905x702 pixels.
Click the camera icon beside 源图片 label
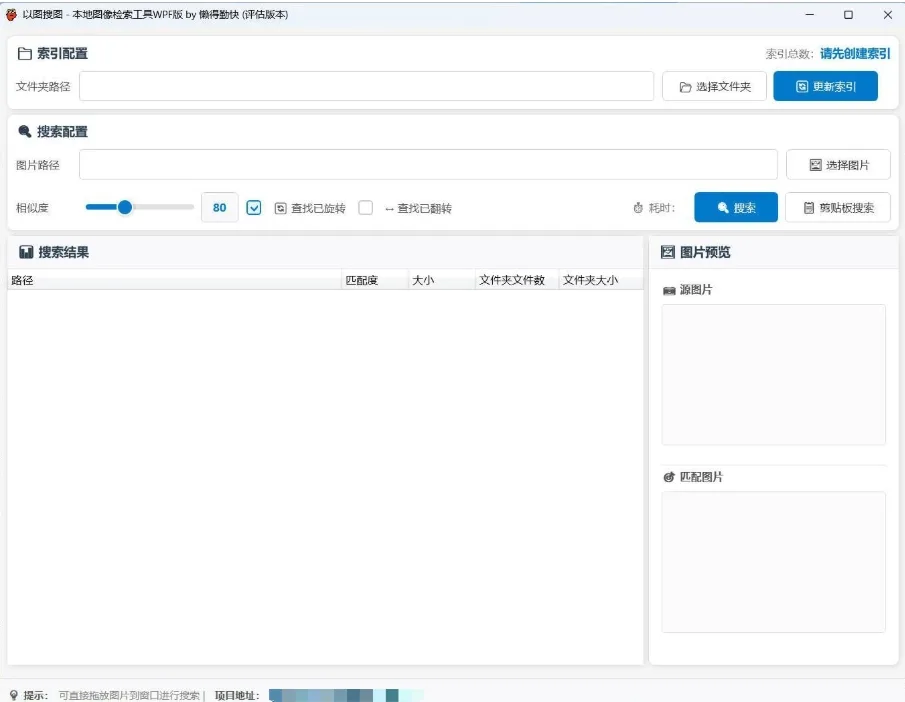(668, 290)
